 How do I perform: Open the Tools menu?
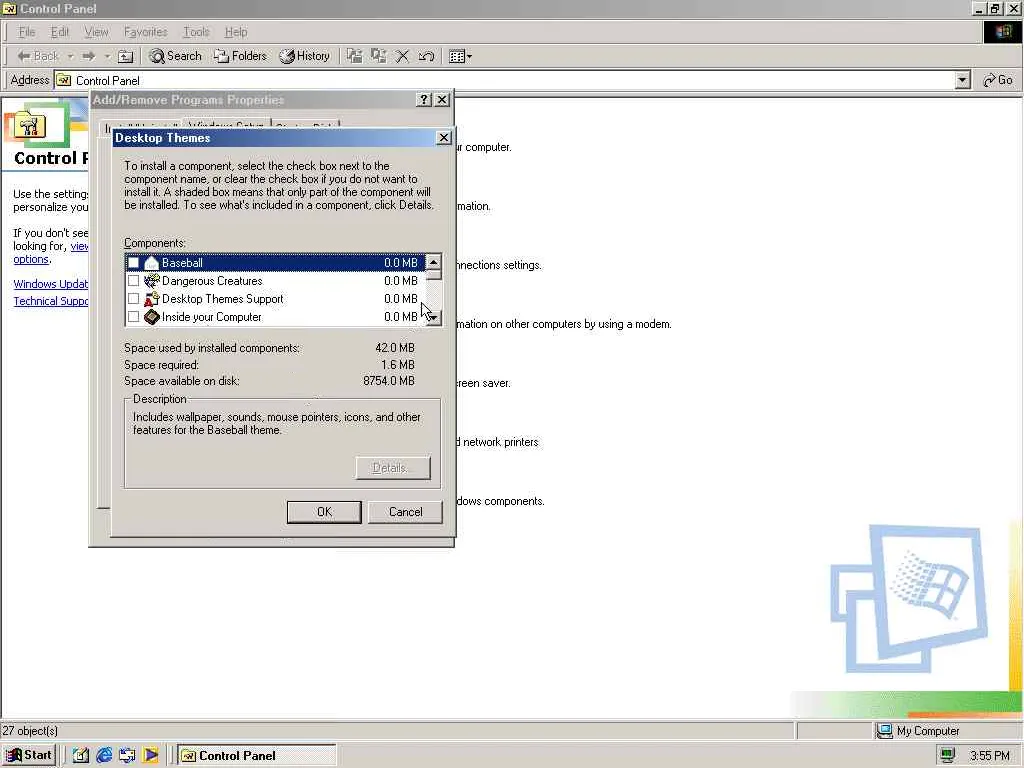(196, 32)
